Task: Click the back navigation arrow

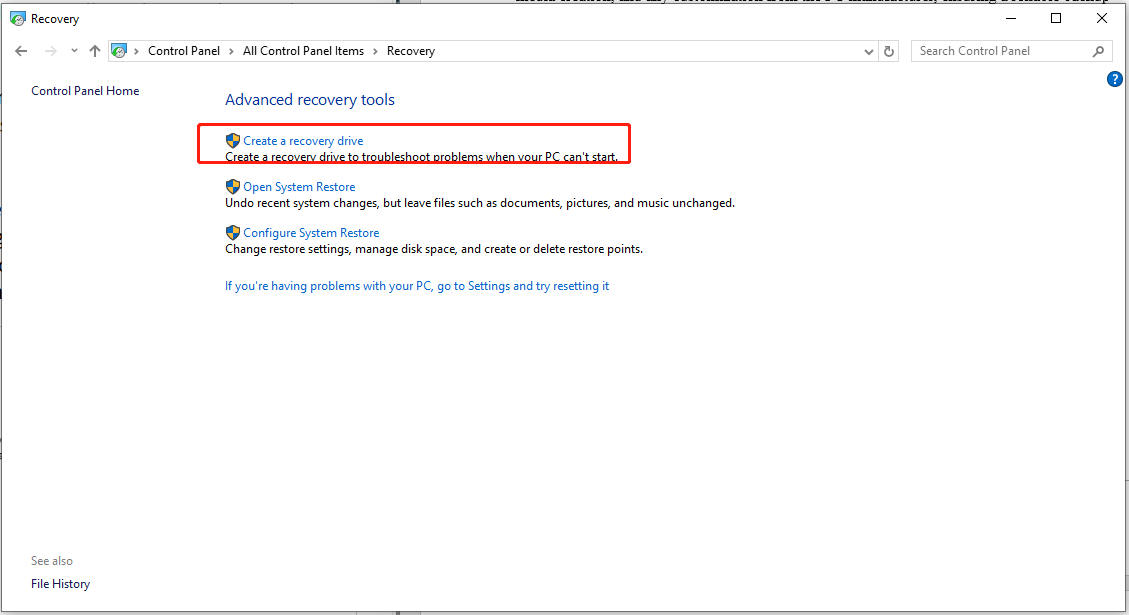Action: [21, 50]
